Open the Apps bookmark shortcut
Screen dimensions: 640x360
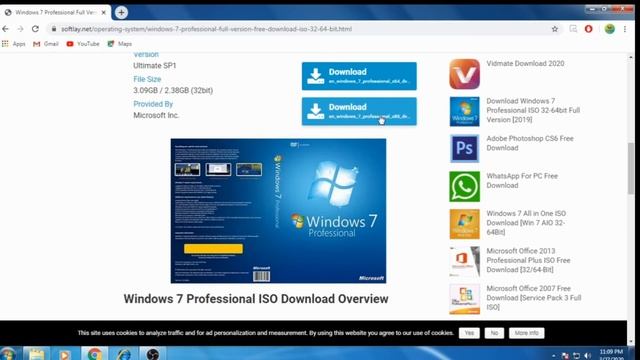tap(13, 44)
